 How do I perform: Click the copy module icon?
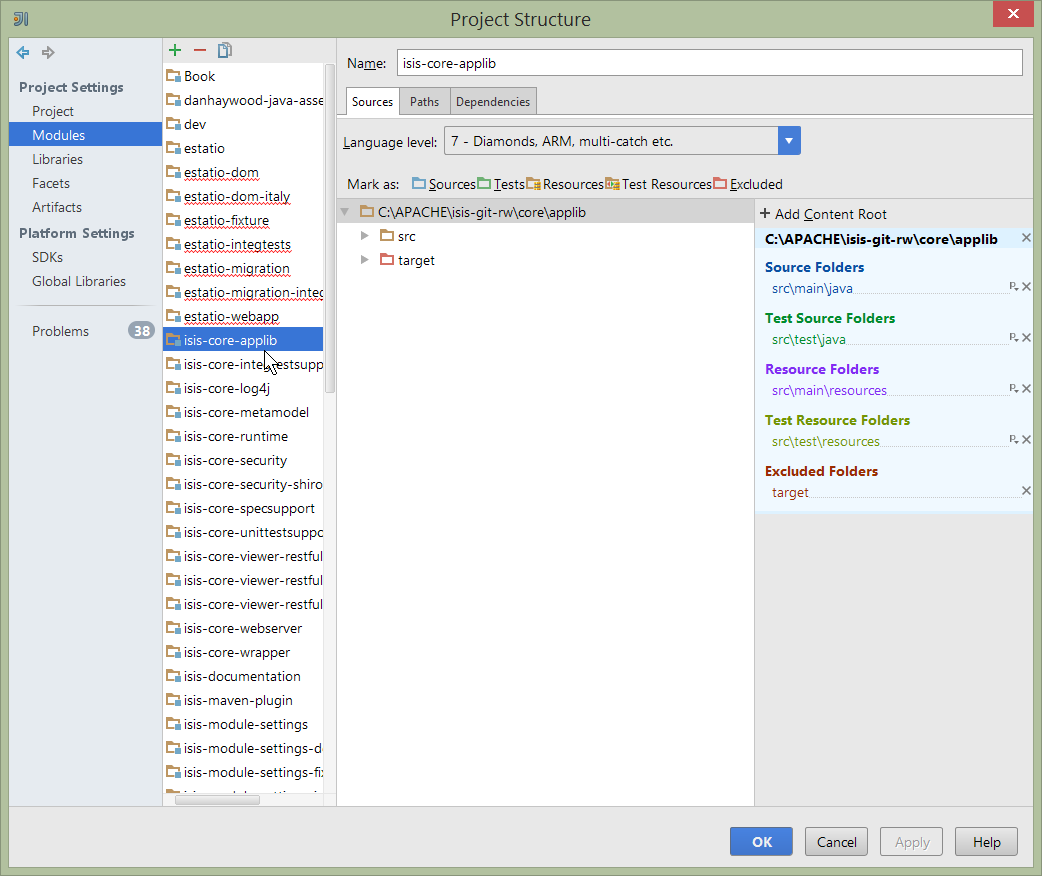(225, 50)
